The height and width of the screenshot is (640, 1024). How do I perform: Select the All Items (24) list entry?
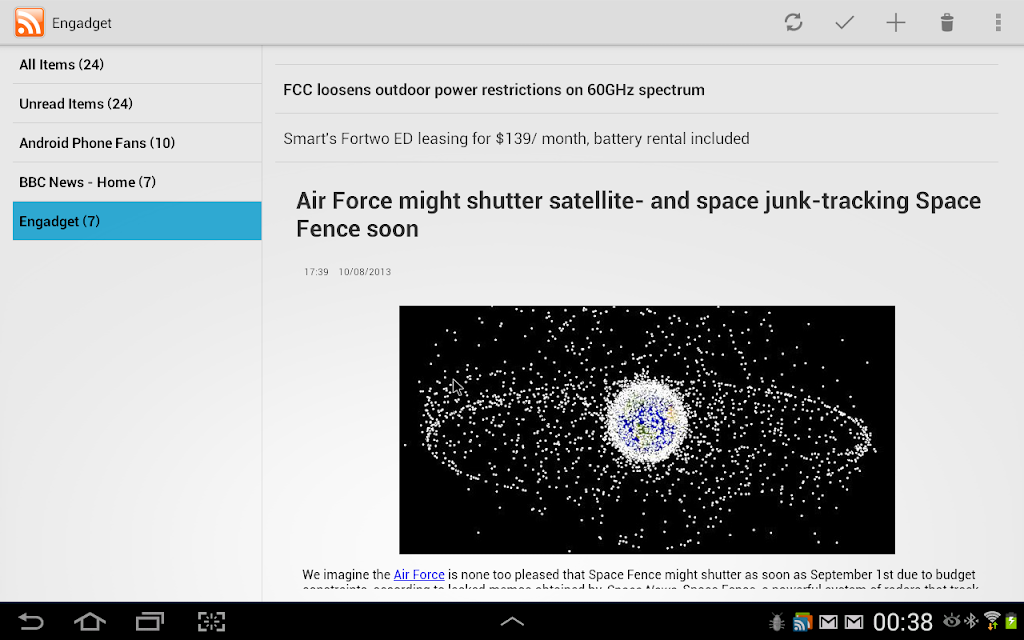tap(137, 64)
